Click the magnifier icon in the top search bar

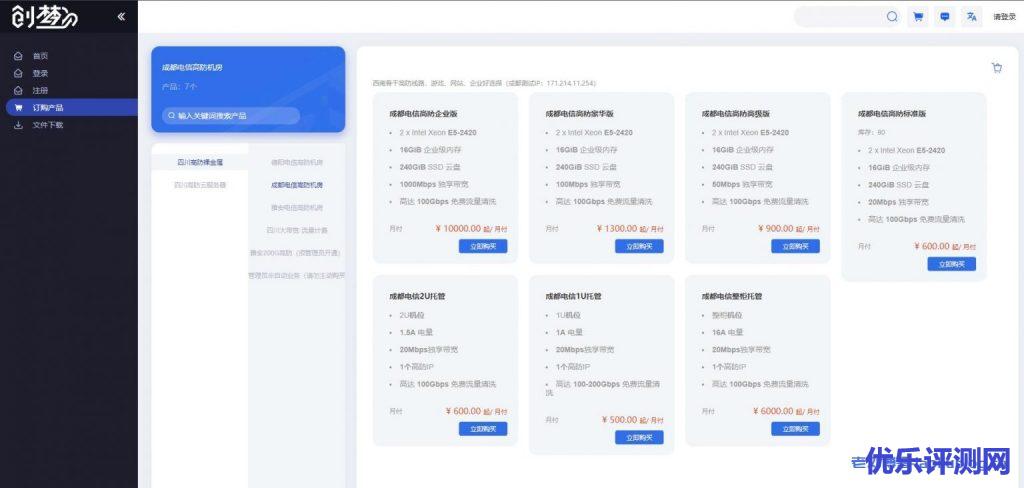[x=892, y=17]
